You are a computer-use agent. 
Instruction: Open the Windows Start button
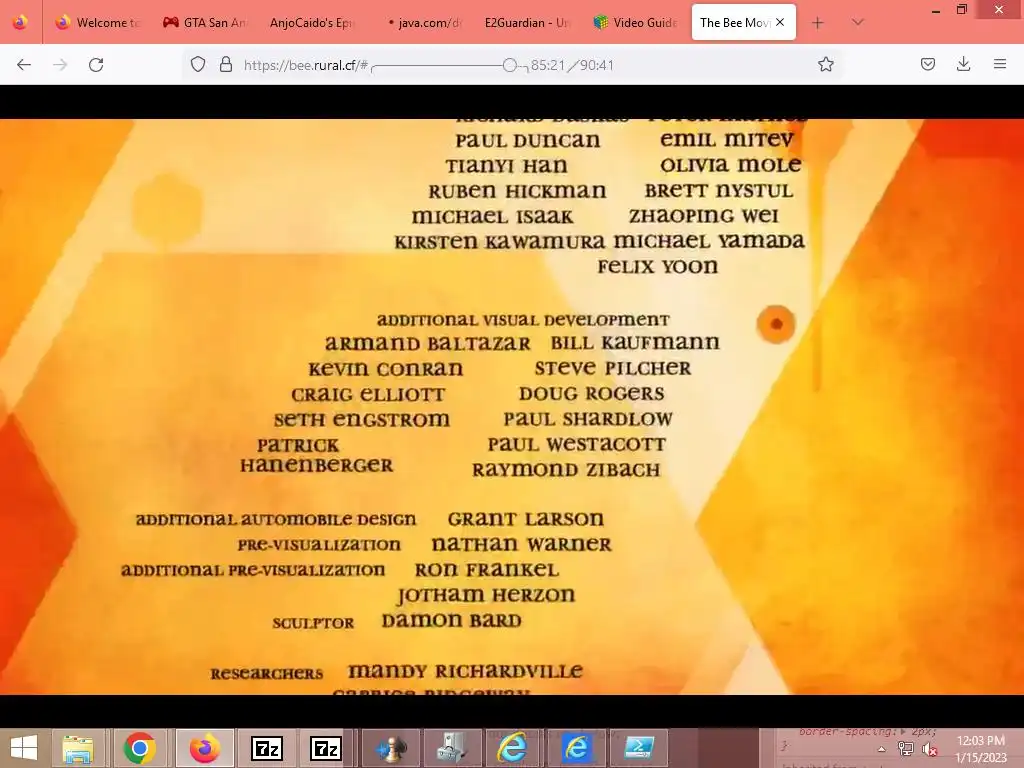tap(24, 748)
